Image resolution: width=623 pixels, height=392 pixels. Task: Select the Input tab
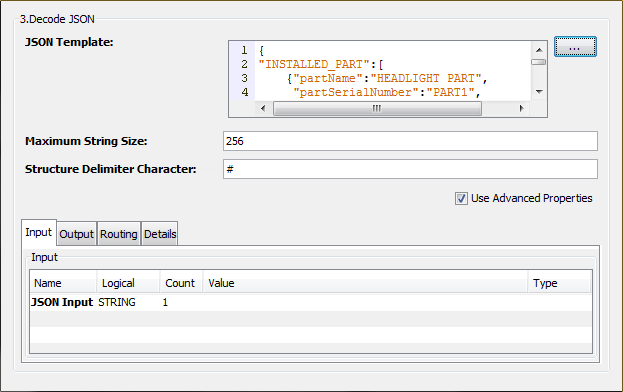tap(39, 232)
